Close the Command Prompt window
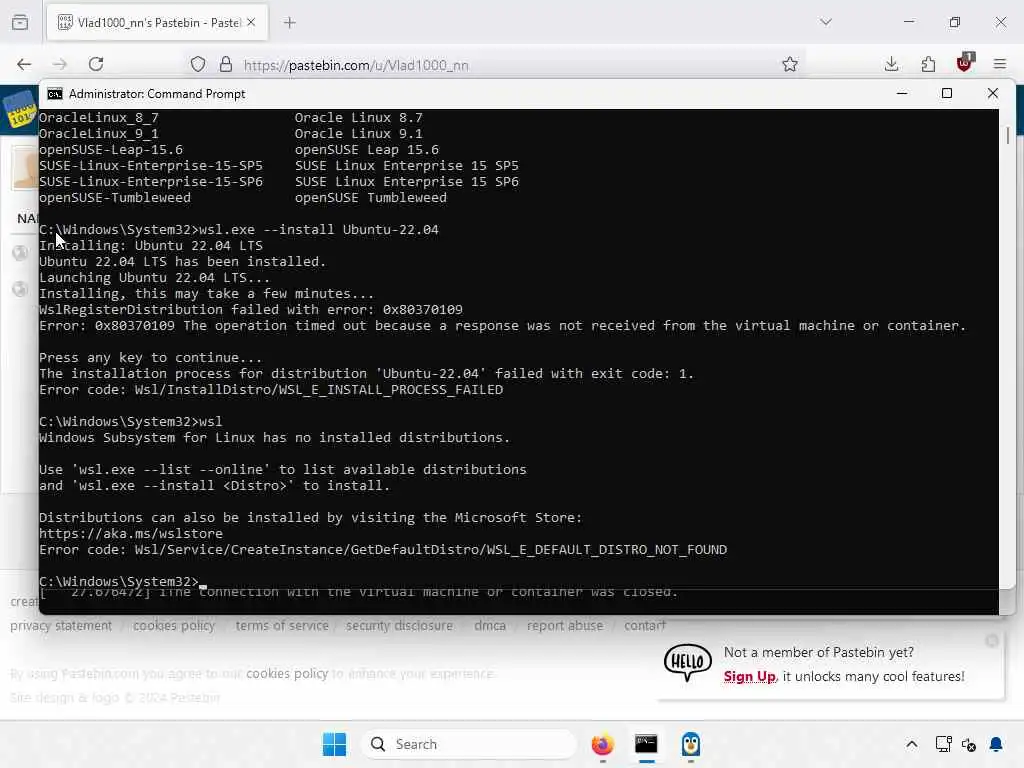Image resolution: width=1024 pixels, height=768 pixels. [993, 93]
